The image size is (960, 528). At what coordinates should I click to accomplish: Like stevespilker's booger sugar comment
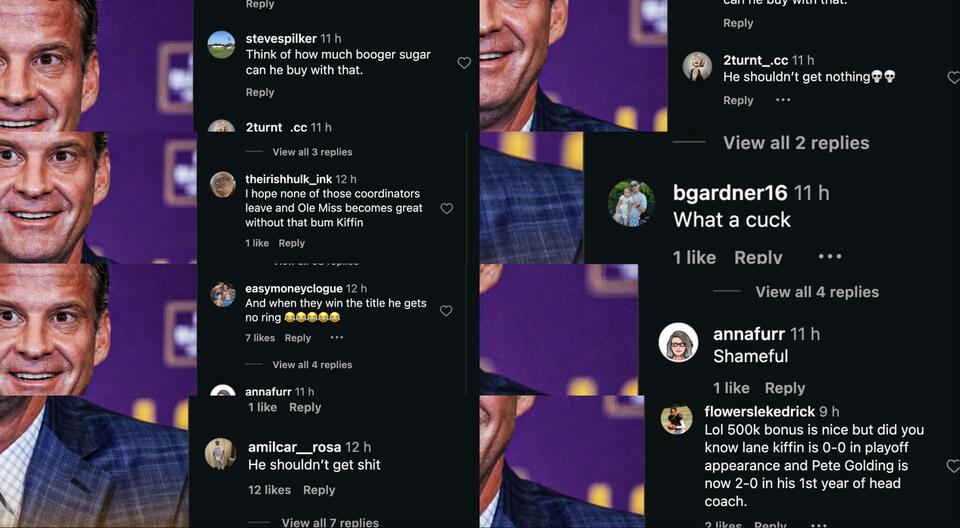coord(464,63)
